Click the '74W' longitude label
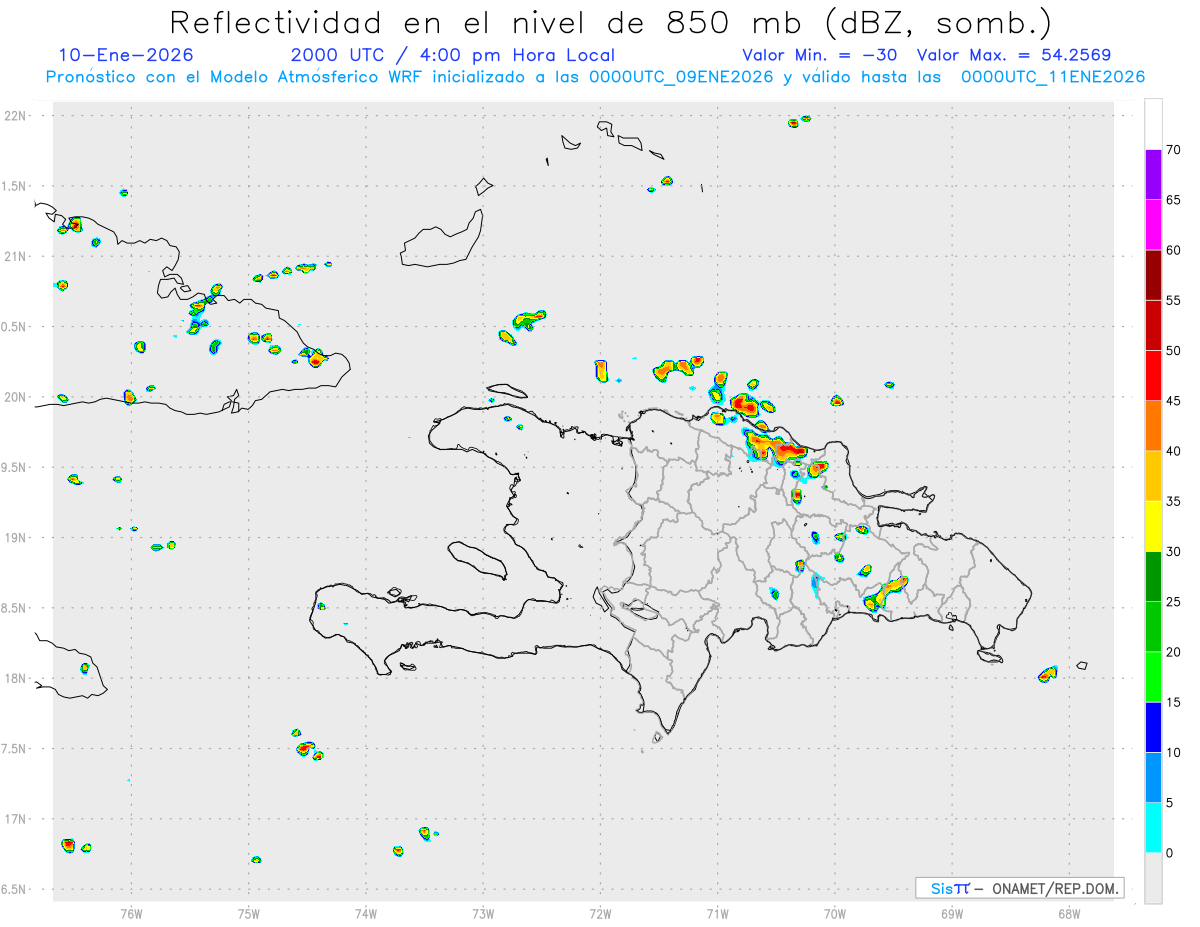This screenshot has height=927, width=1200. [366, 913]
